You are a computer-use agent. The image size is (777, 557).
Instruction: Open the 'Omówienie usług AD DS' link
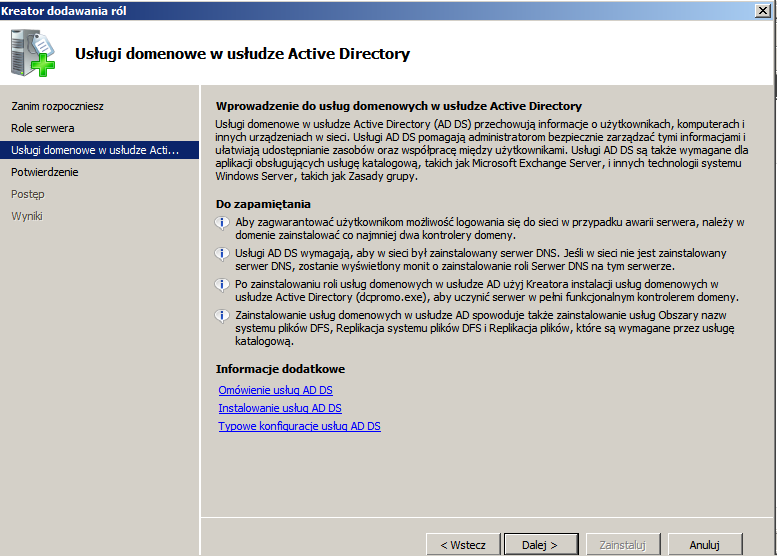click(x=276, y=390)
